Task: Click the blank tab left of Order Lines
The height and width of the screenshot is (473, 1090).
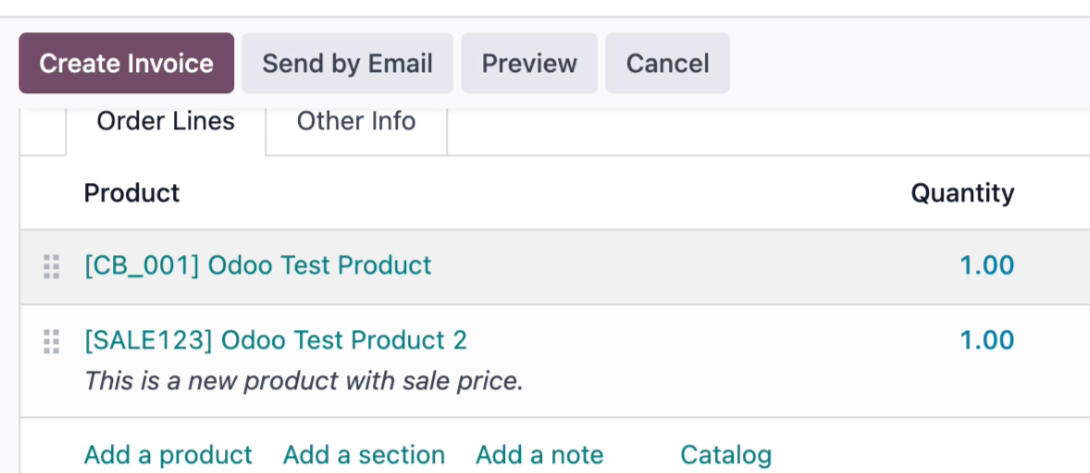Action: point(43,132)
